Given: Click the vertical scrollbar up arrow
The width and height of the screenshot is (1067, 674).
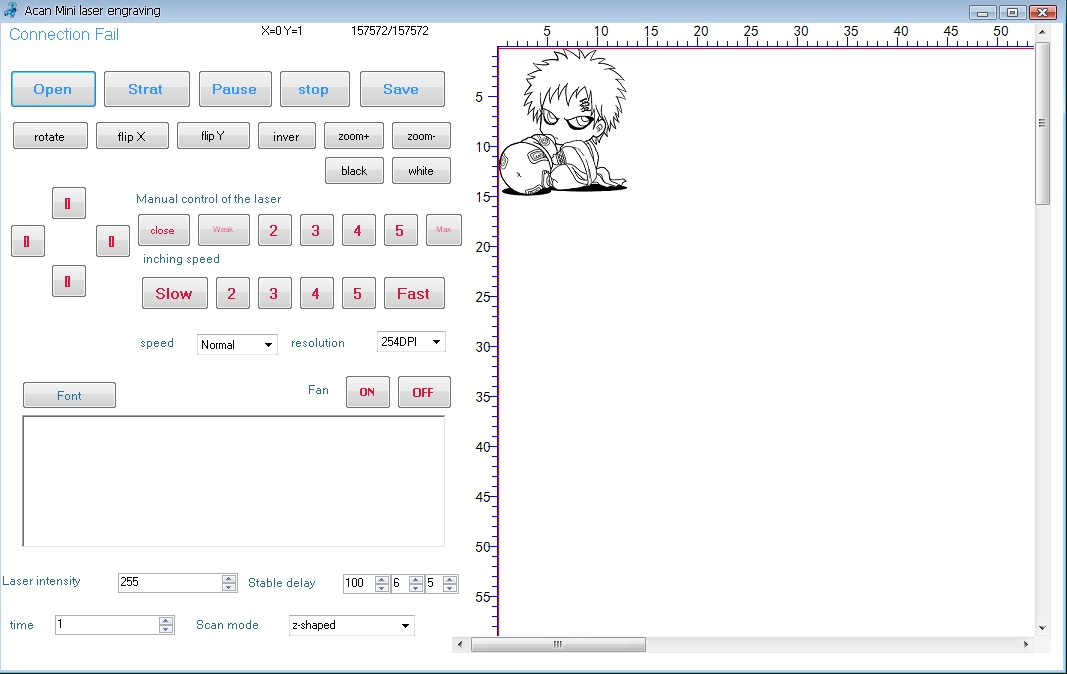Looking at the screenshot, I should click(1042, 32).
